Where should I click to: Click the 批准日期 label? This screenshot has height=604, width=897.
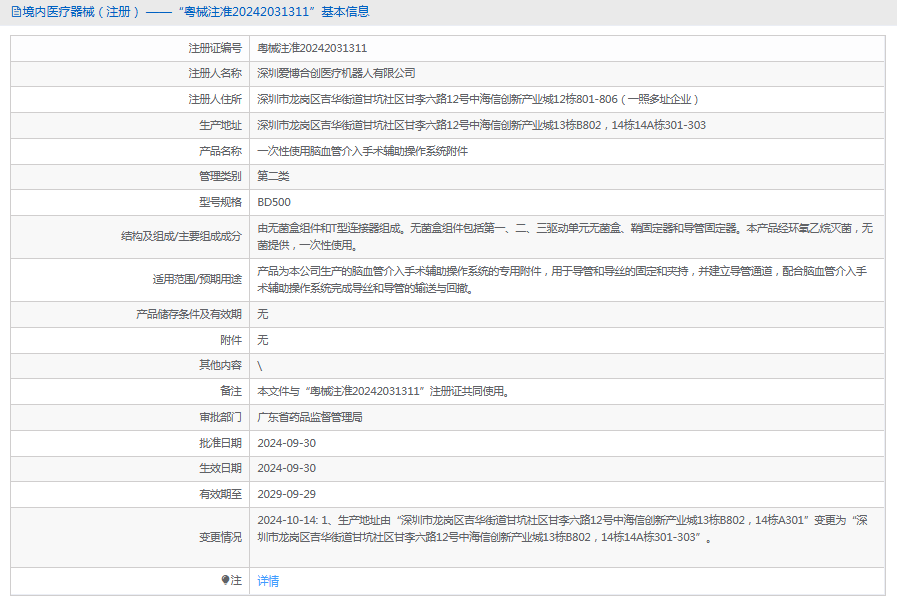220,443
